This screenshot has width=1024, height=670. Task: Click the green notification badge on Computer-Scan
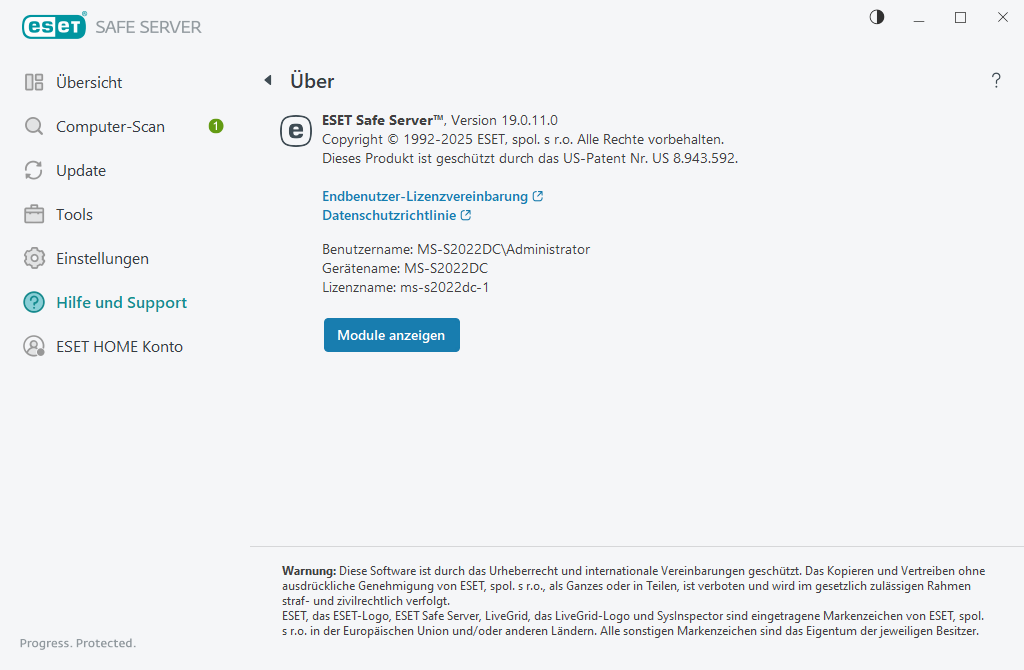216,126
